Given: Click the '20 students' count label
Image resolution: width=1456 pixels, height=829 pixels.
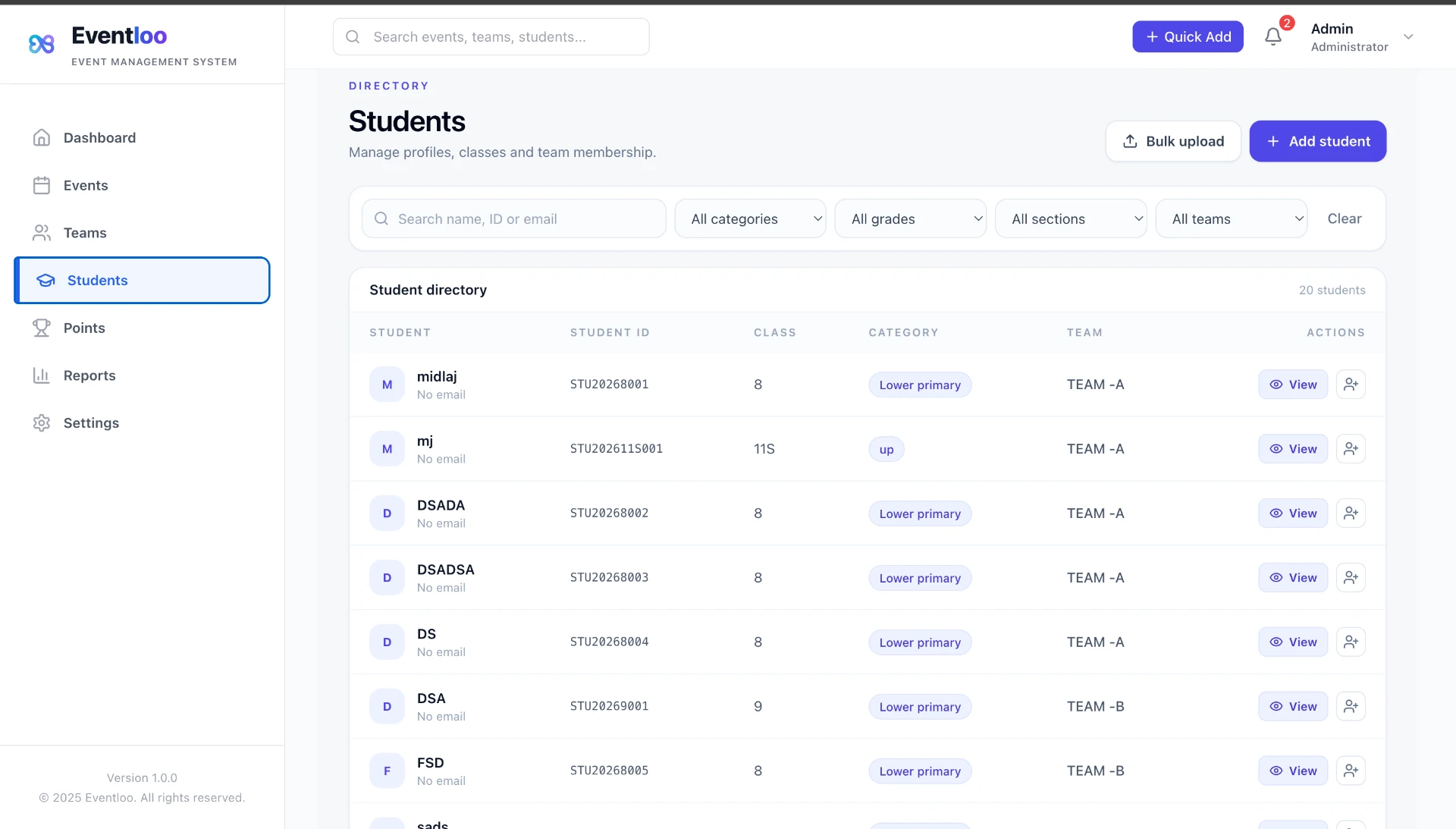Looking at the screenshot, I should 1332,290.
